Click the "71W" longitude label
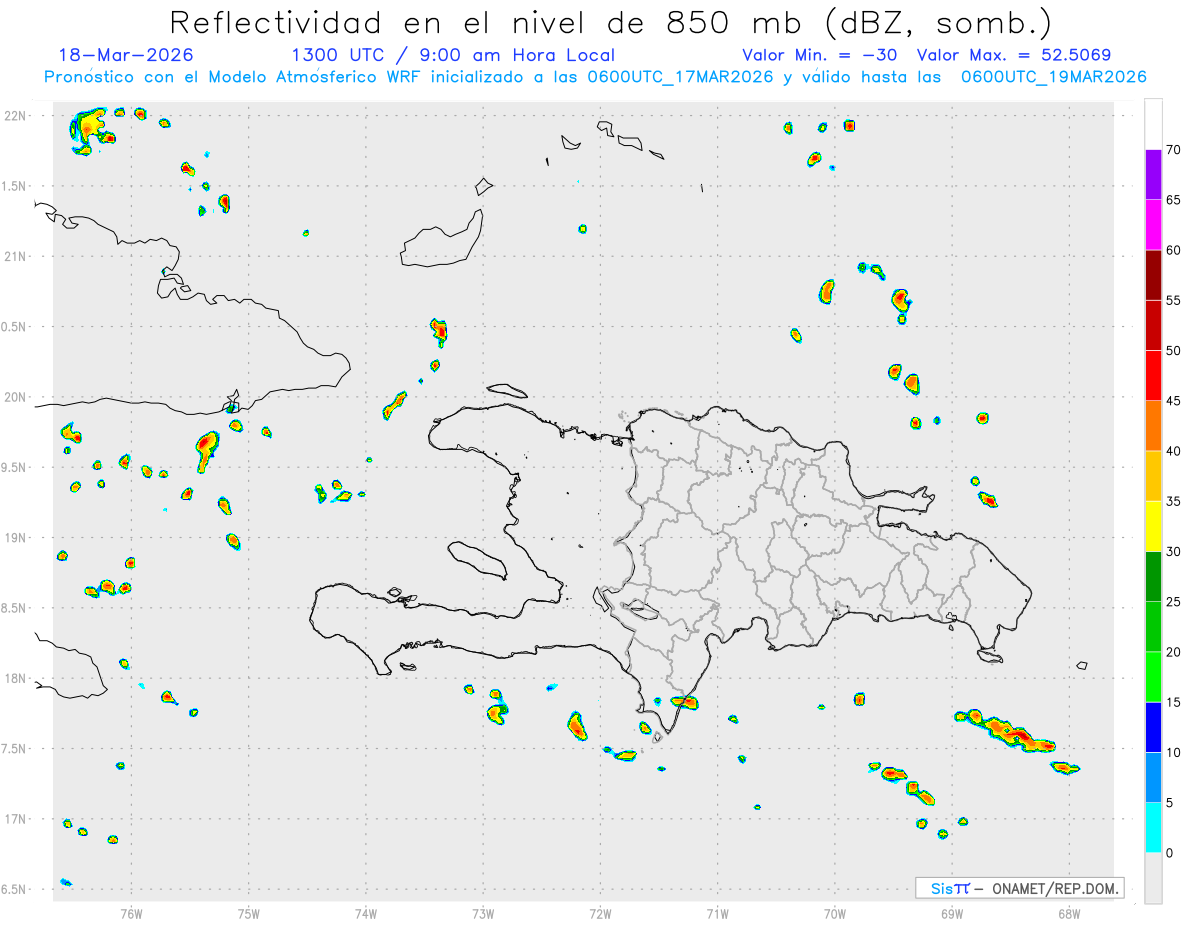The width and height of the screenshot is (1200, 927). (x=717, y=913)
